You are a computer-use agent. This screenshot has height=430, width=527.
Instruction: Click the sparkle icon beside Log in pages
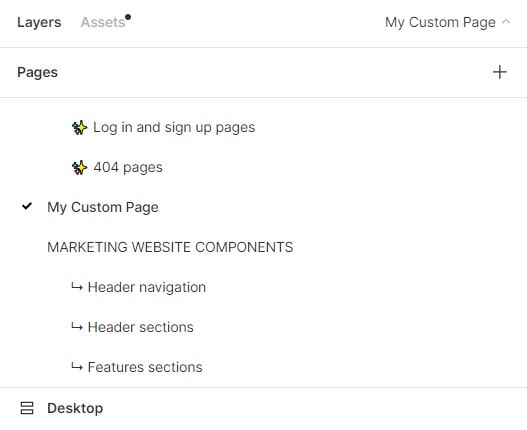(80, 128)
